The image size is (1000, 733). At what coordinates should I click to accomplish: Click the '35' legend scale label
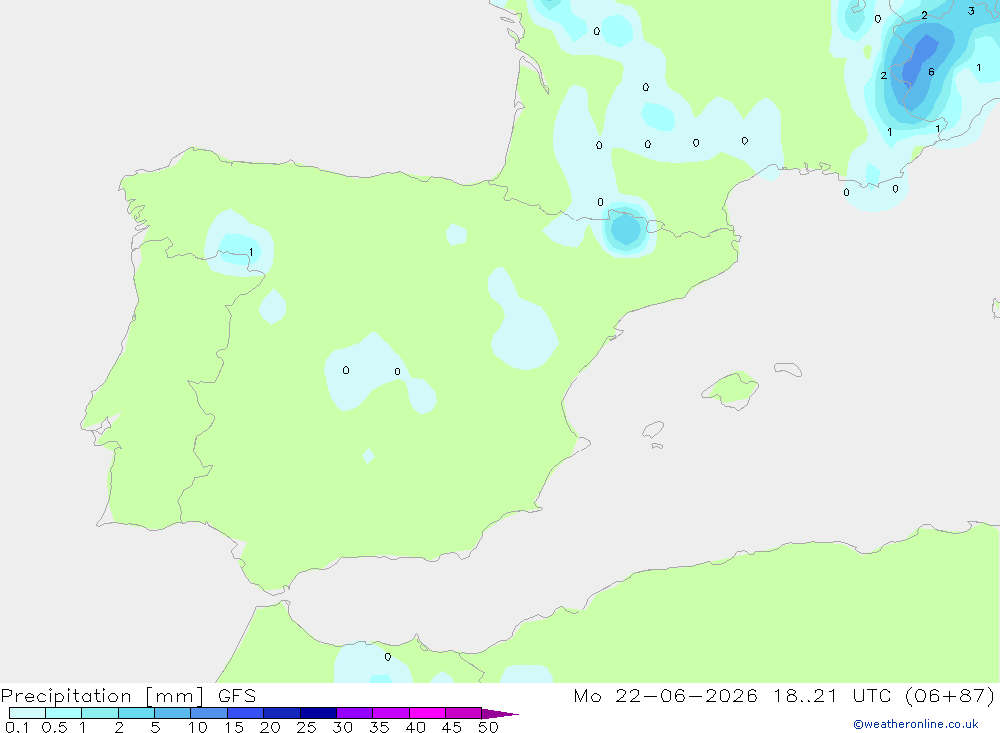[379, 727]
